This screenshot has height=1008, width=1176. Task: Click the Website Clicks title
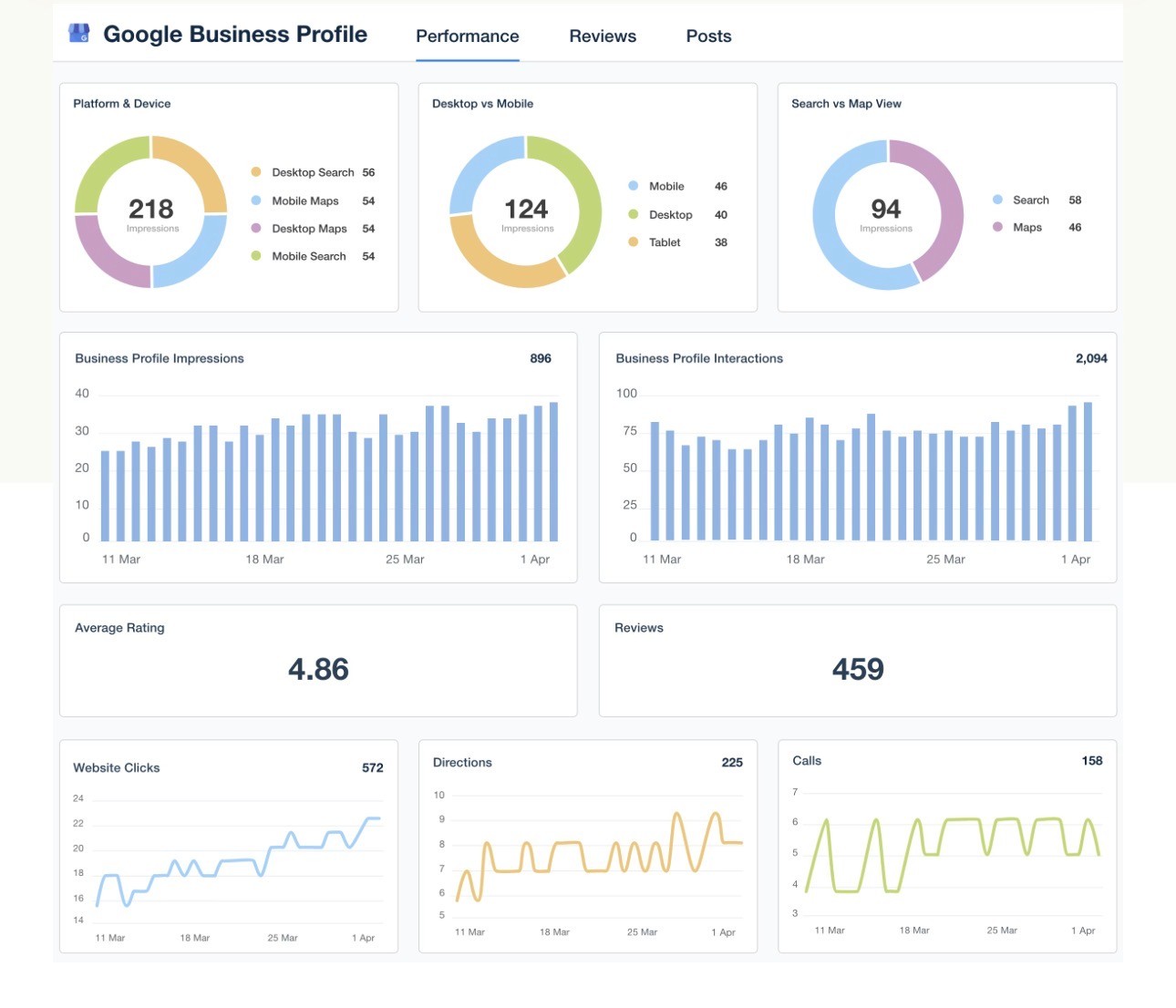point(117,768)
